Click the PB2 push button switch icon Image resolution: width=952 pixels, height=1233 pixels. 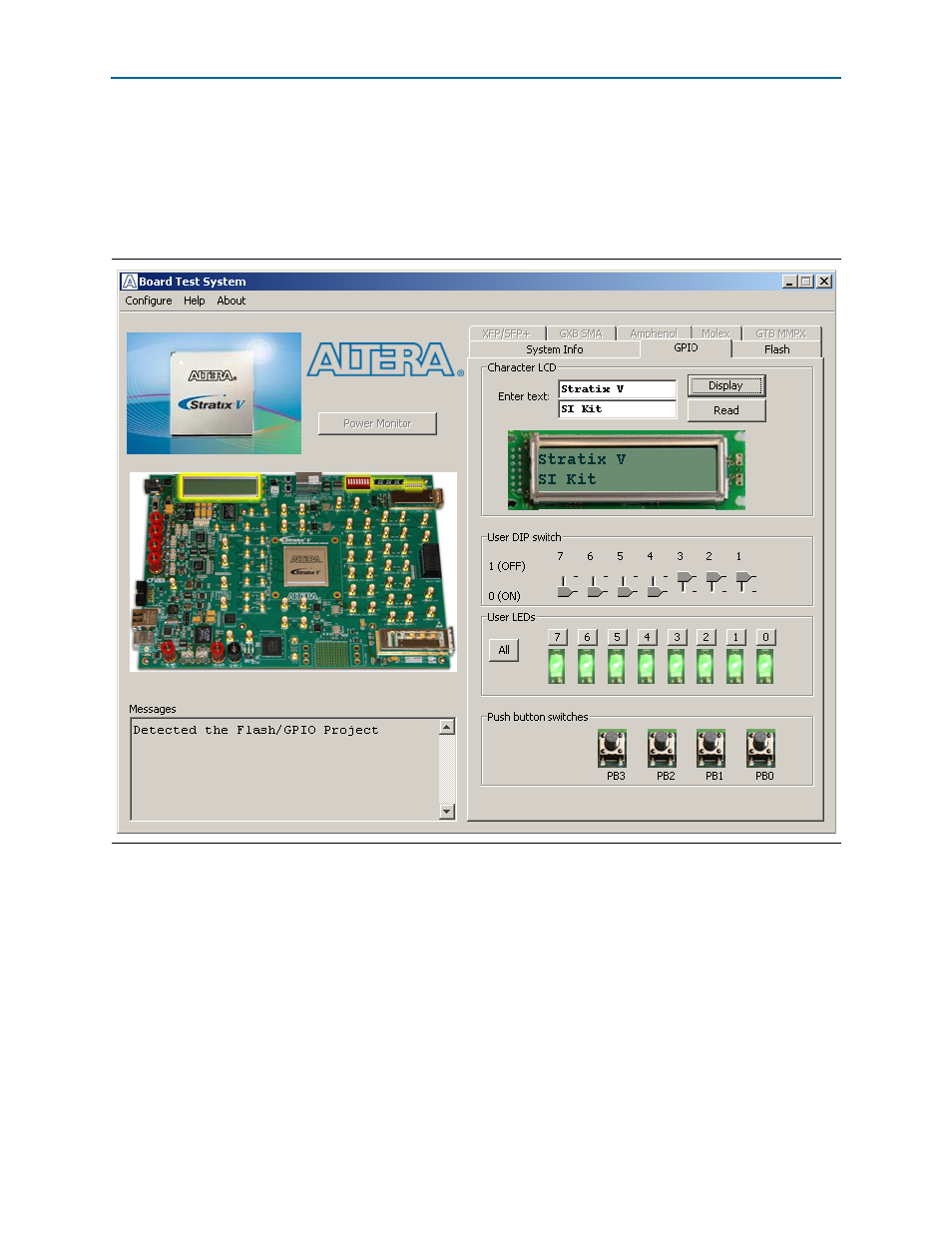click(662, 749)
